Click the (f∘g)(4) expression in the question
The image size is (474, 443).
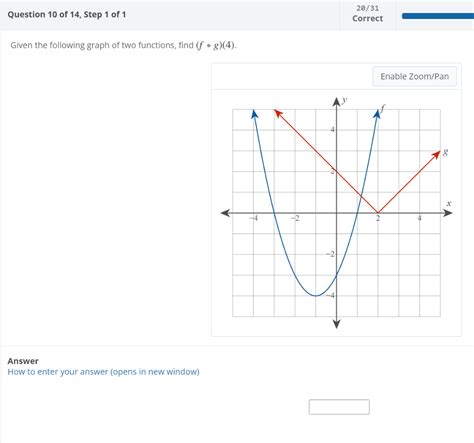215,45
